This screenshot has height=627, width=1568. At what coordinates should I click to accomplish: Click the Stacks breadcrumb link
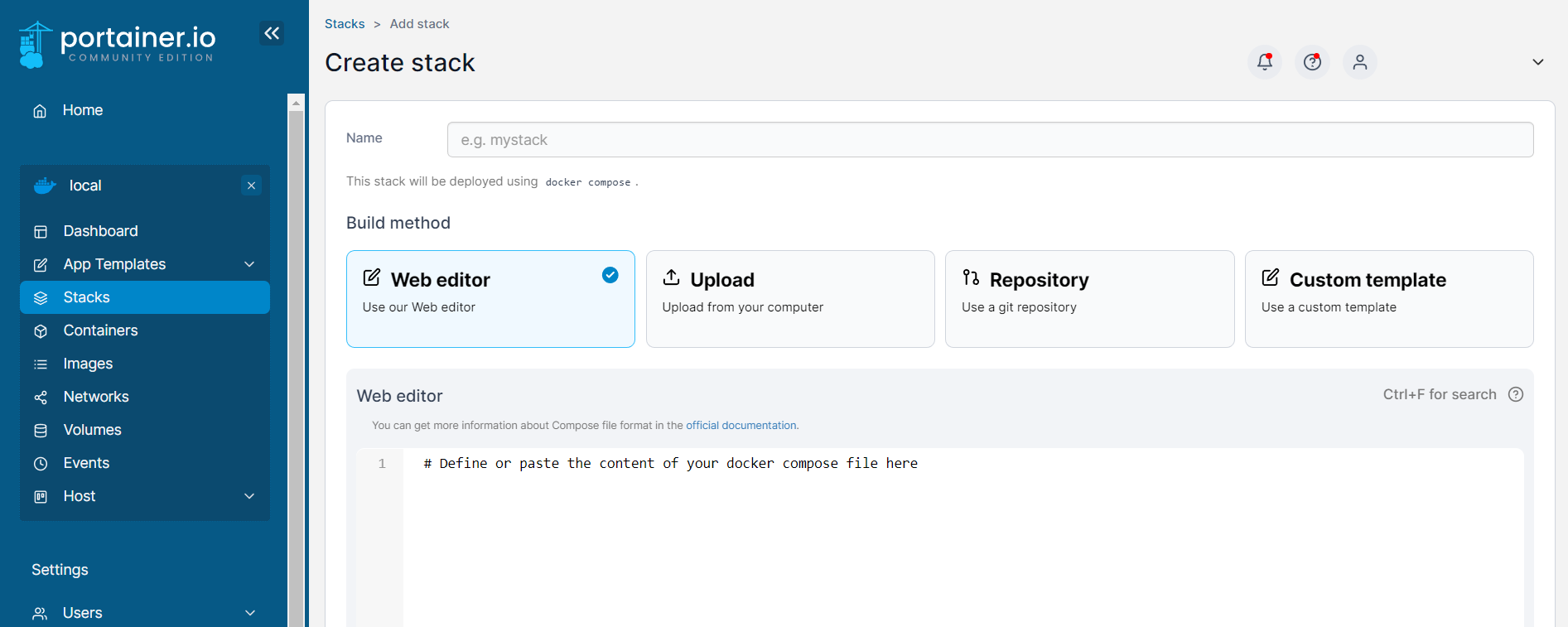[x=345, y=23]
